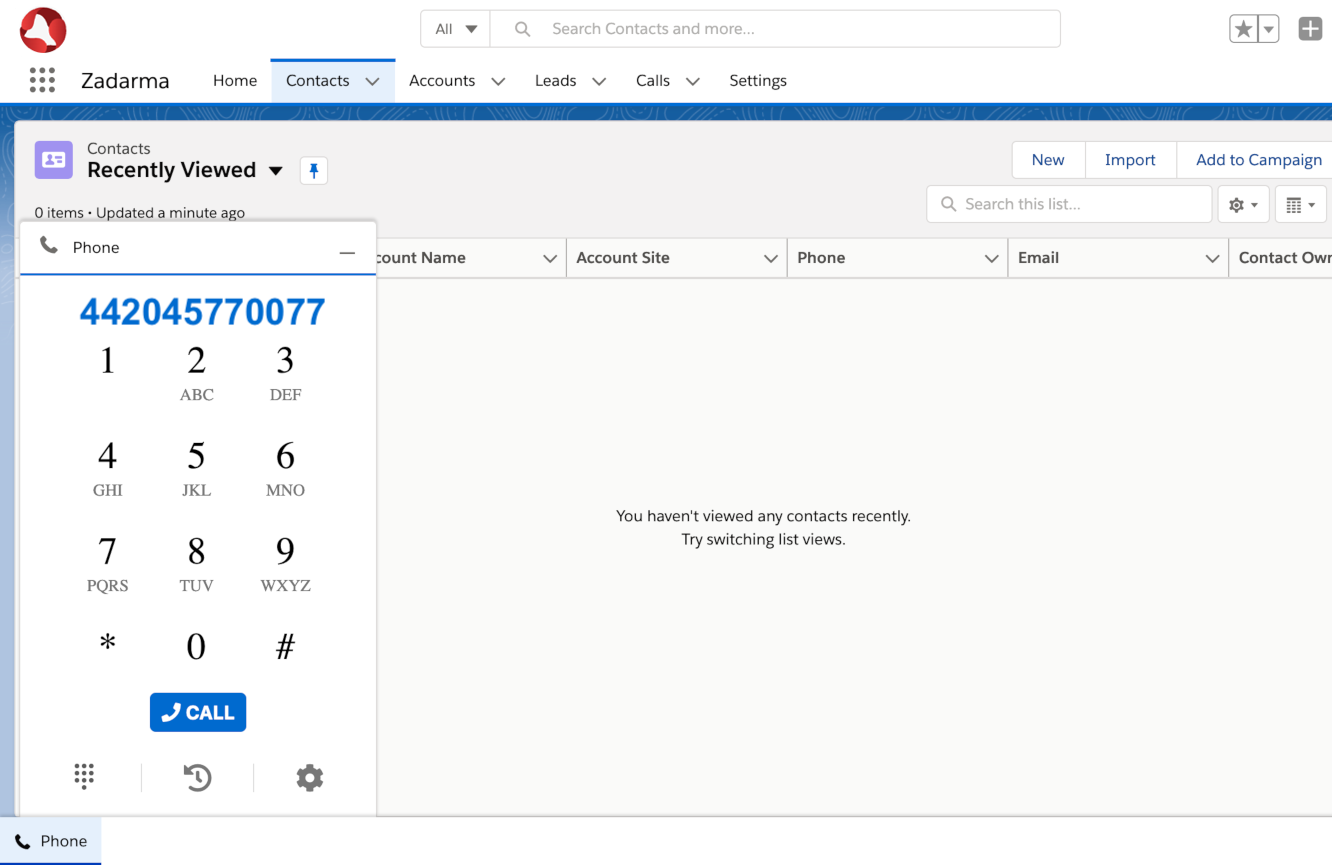Open the App Launcher grid icon
This screenshot has height=865, width=1332.
tap(42, 80)
